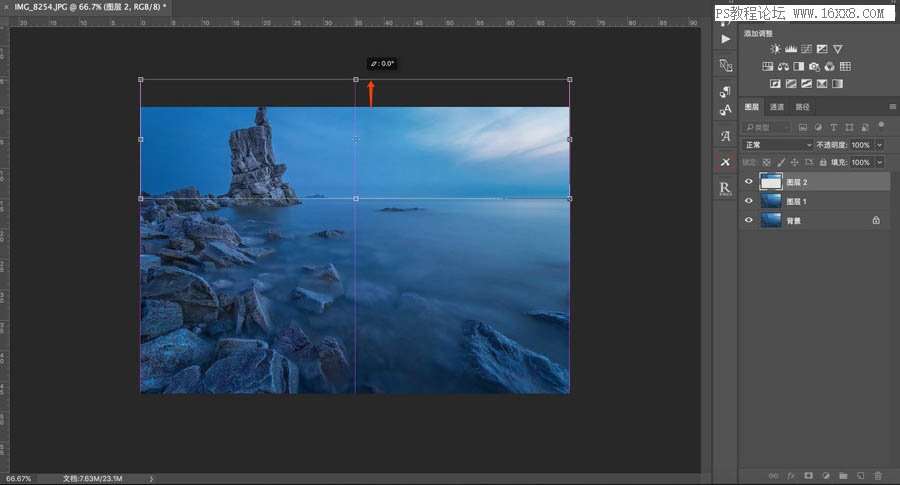Add a Levels adjustment layer
900x485 pixels.
791,49
